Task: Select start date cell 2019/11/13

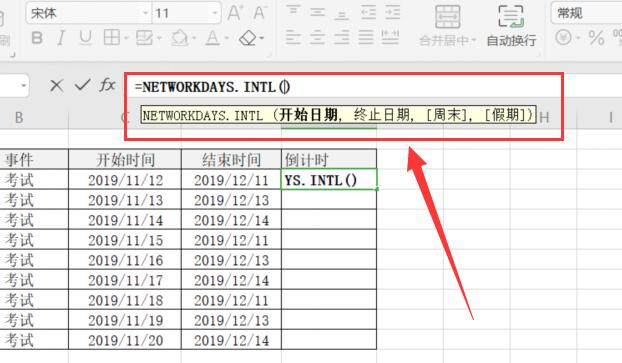Action: pos(125,200)
